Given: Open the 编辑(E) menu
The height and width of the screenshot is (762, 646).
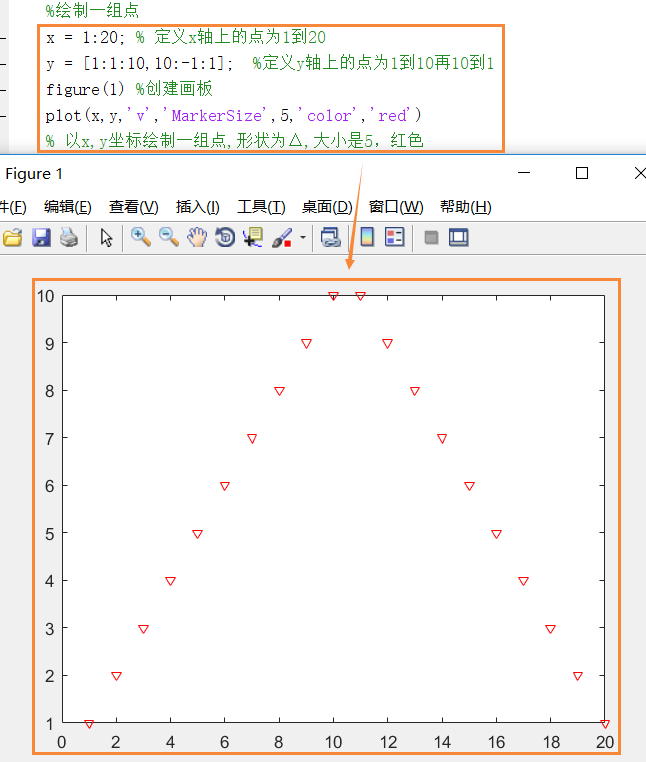Looking at the screenshot, I should tap(68, 207).
